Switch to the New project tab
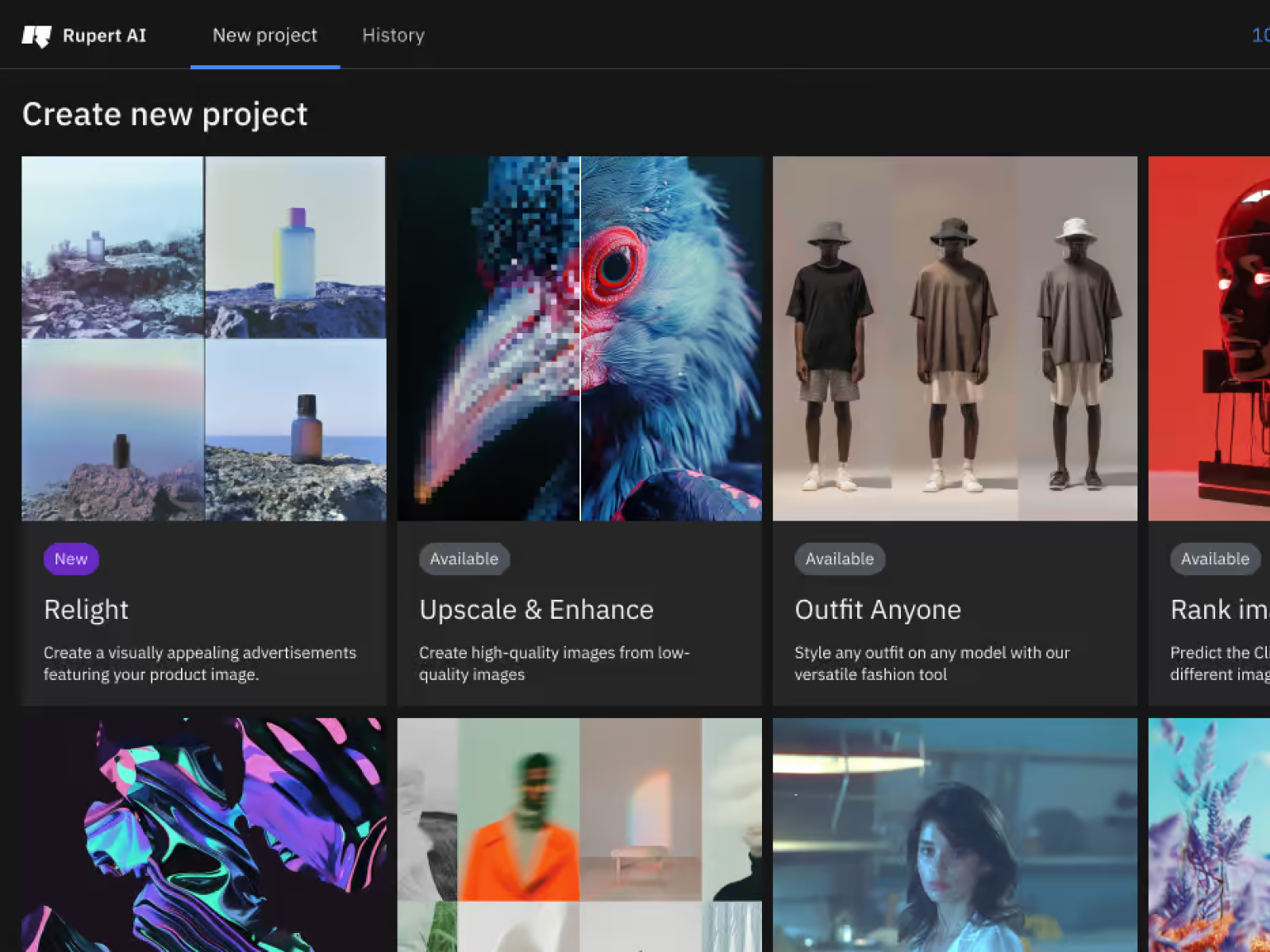This screenshot has width=1270, height=952. coord(265,35)
